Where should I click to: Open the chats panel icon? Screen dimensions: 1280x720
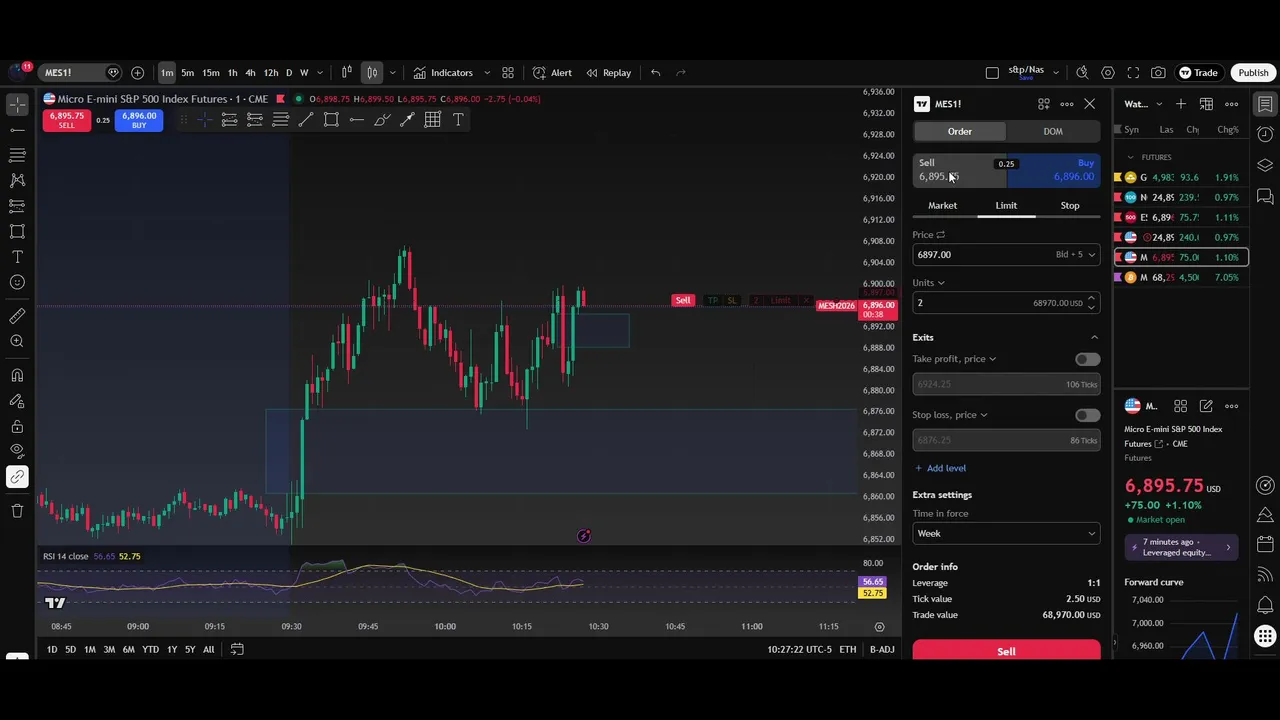click(x=1265, y=196)
